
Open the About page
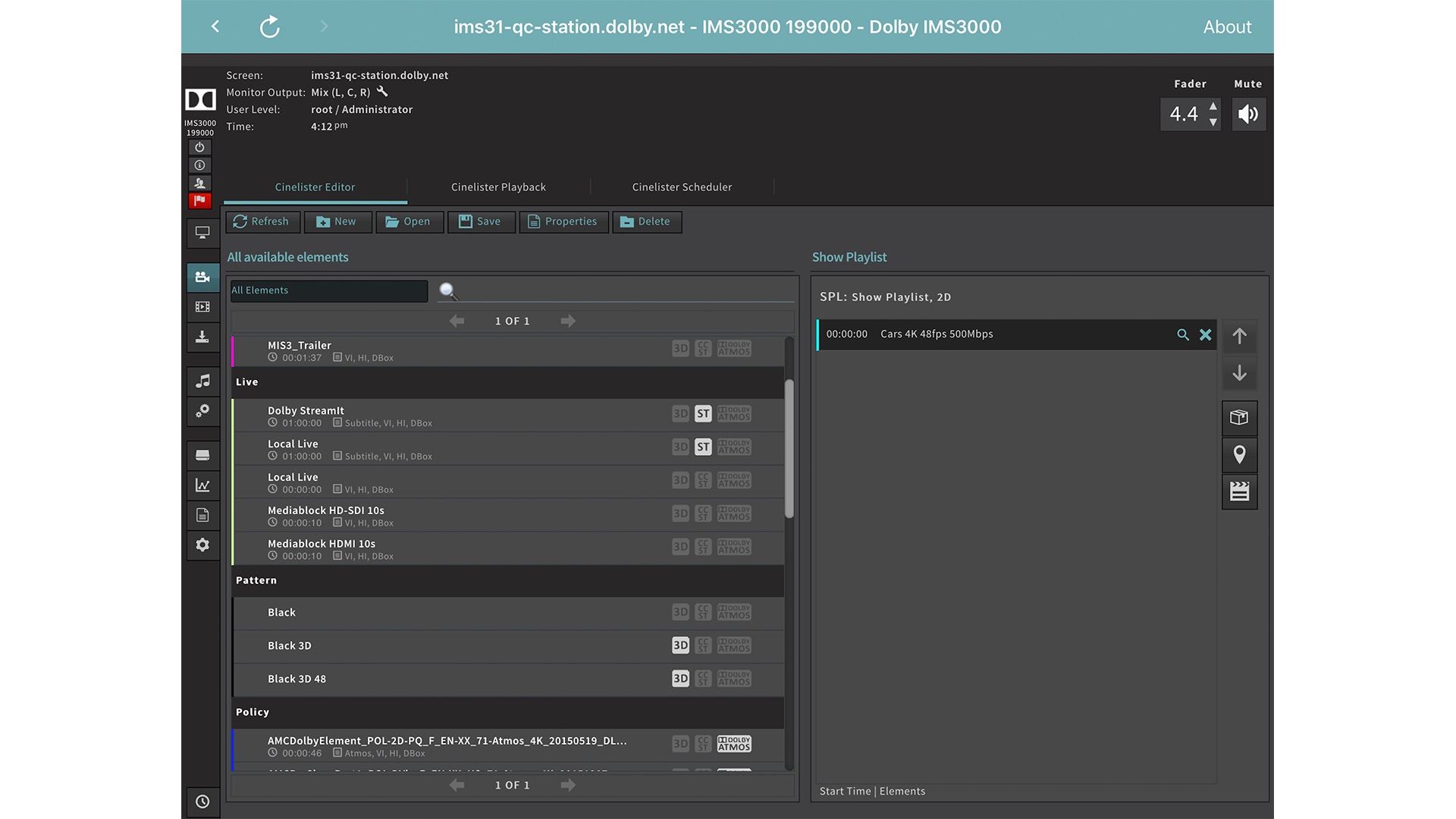point(1226,27)
